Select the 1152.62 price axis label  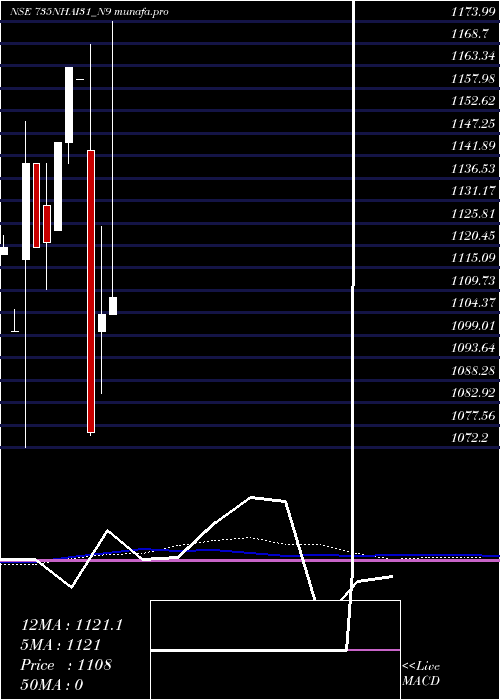click(x=473, y=101)
